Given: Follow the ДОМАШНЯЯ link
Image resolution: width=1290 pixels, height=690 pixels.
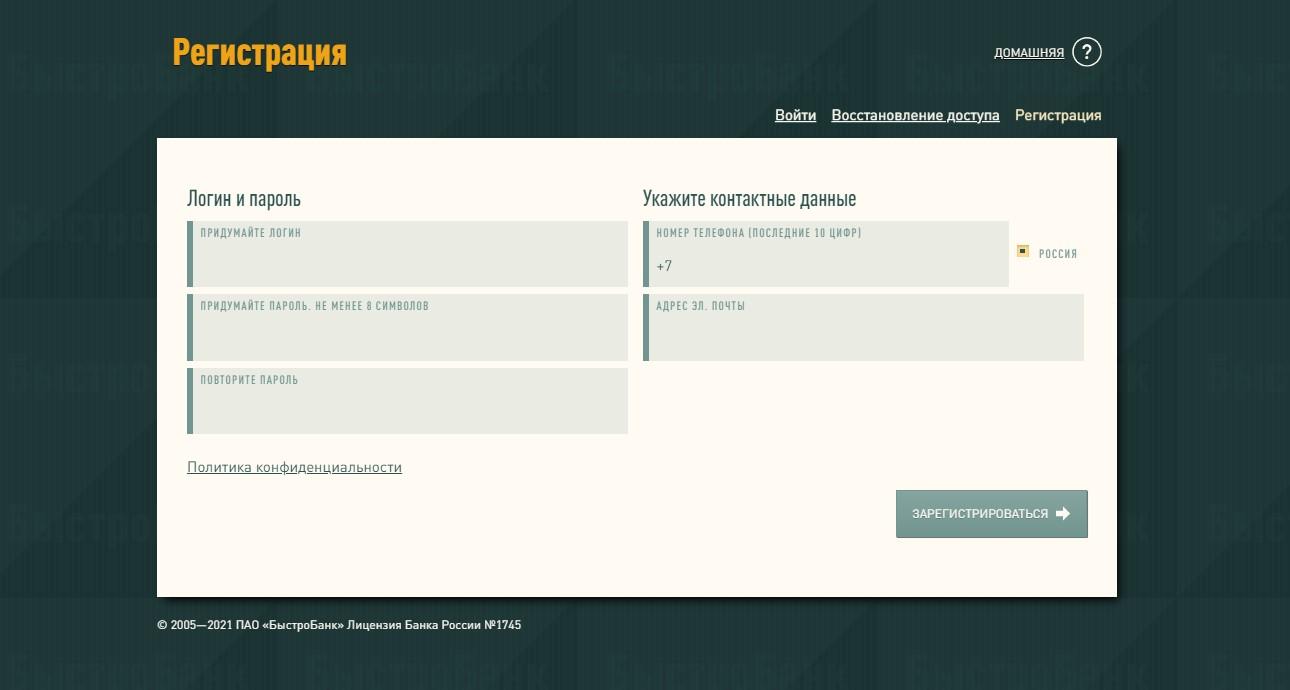Looking at the screenshot, I should pyautogui.click(x=1028, y=51).
